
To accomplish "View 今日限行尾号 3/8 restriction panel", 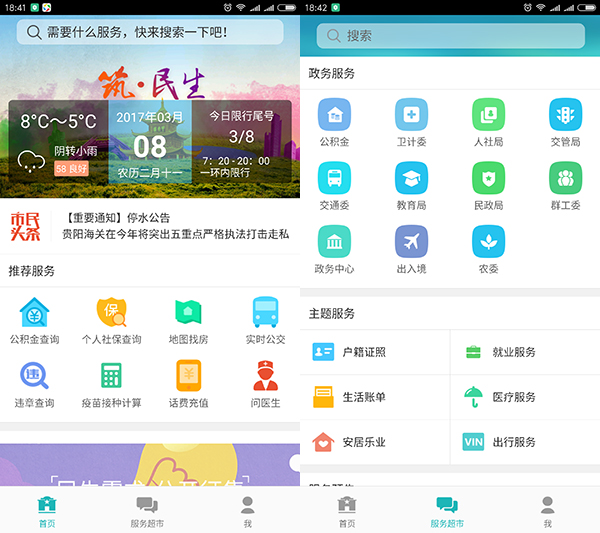I will (241, 142).
